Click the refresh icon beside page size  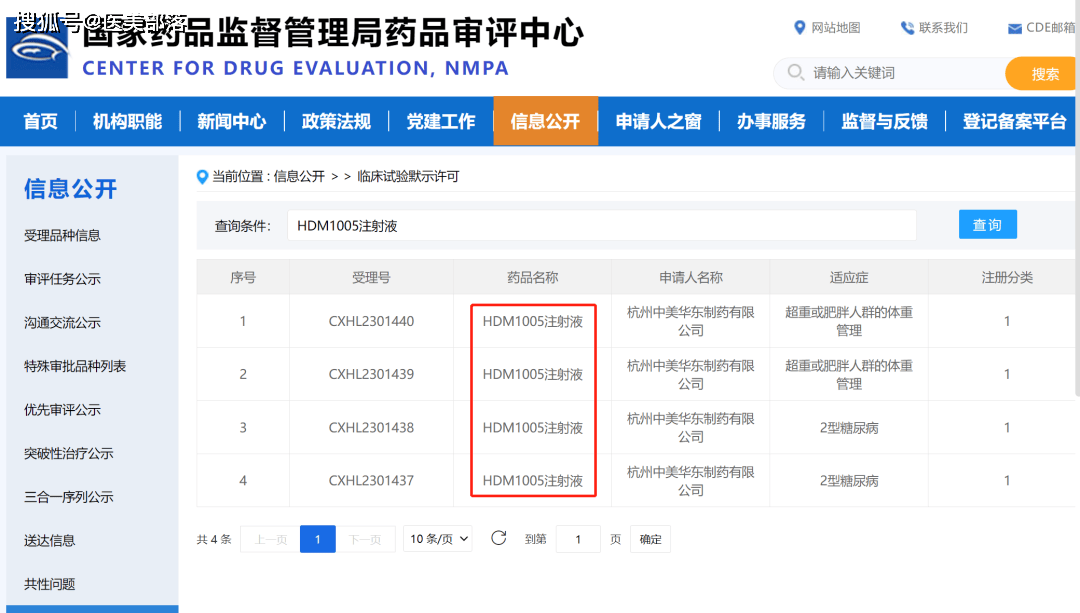point(498,538)
